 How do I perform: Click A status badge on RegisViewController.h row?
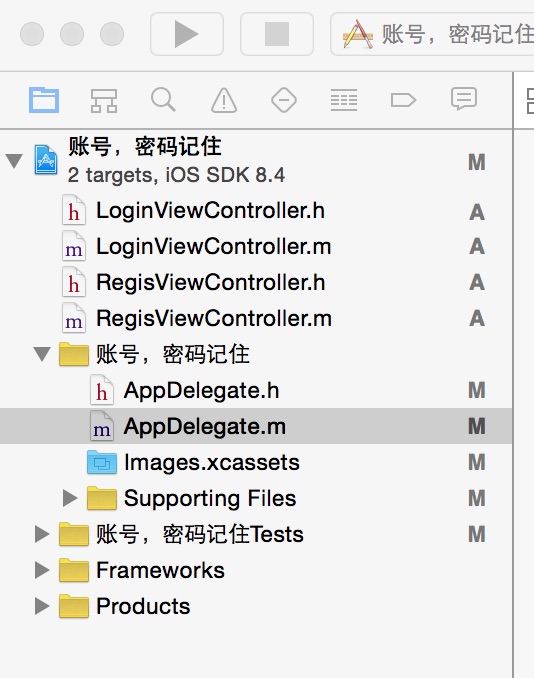click(477, 282)
